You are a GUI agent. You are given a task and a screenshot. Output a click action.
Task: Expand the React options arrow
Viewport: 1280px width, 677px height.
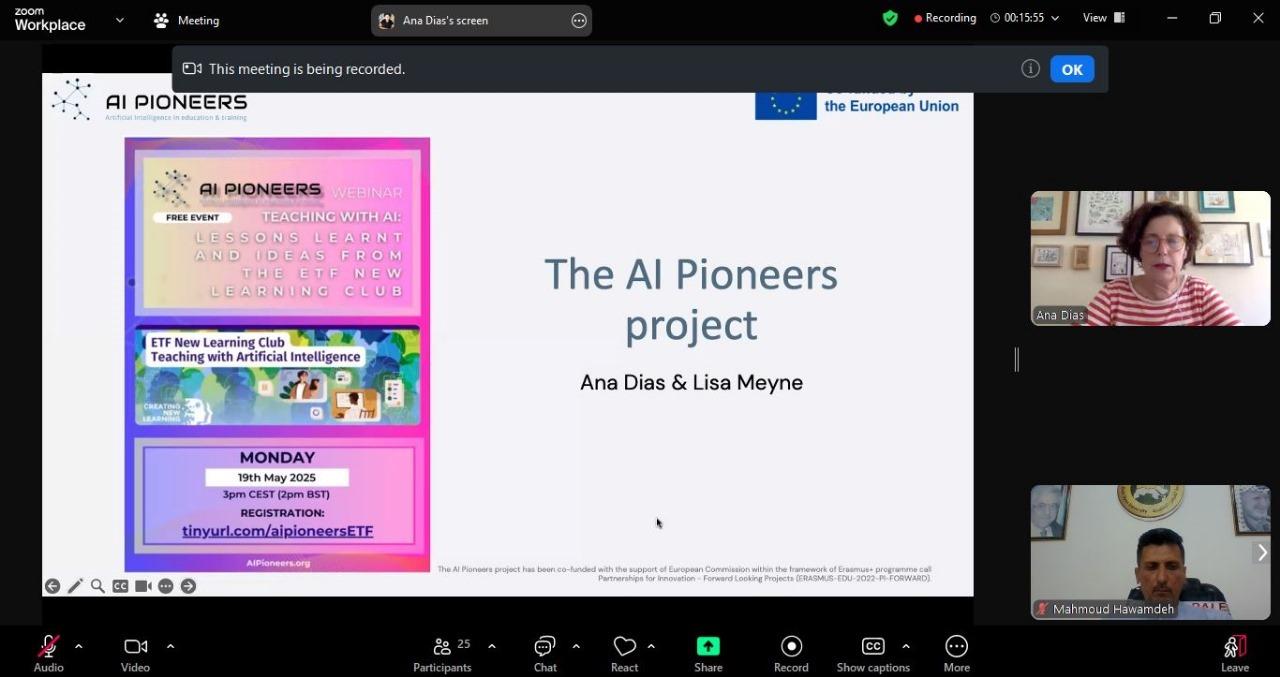651,646
